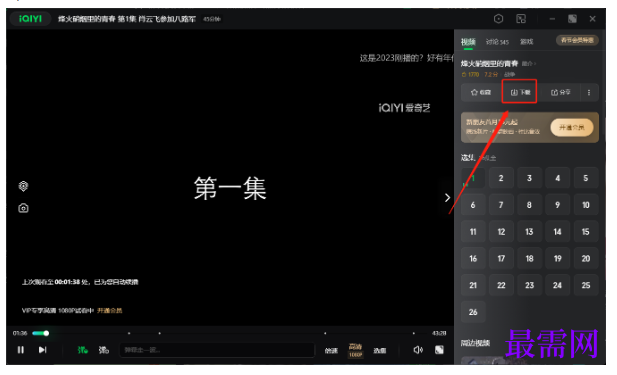Jump to the first highlight dot on timeline
Viewport: 617px width, 375px height.
(x=129, y=333)
